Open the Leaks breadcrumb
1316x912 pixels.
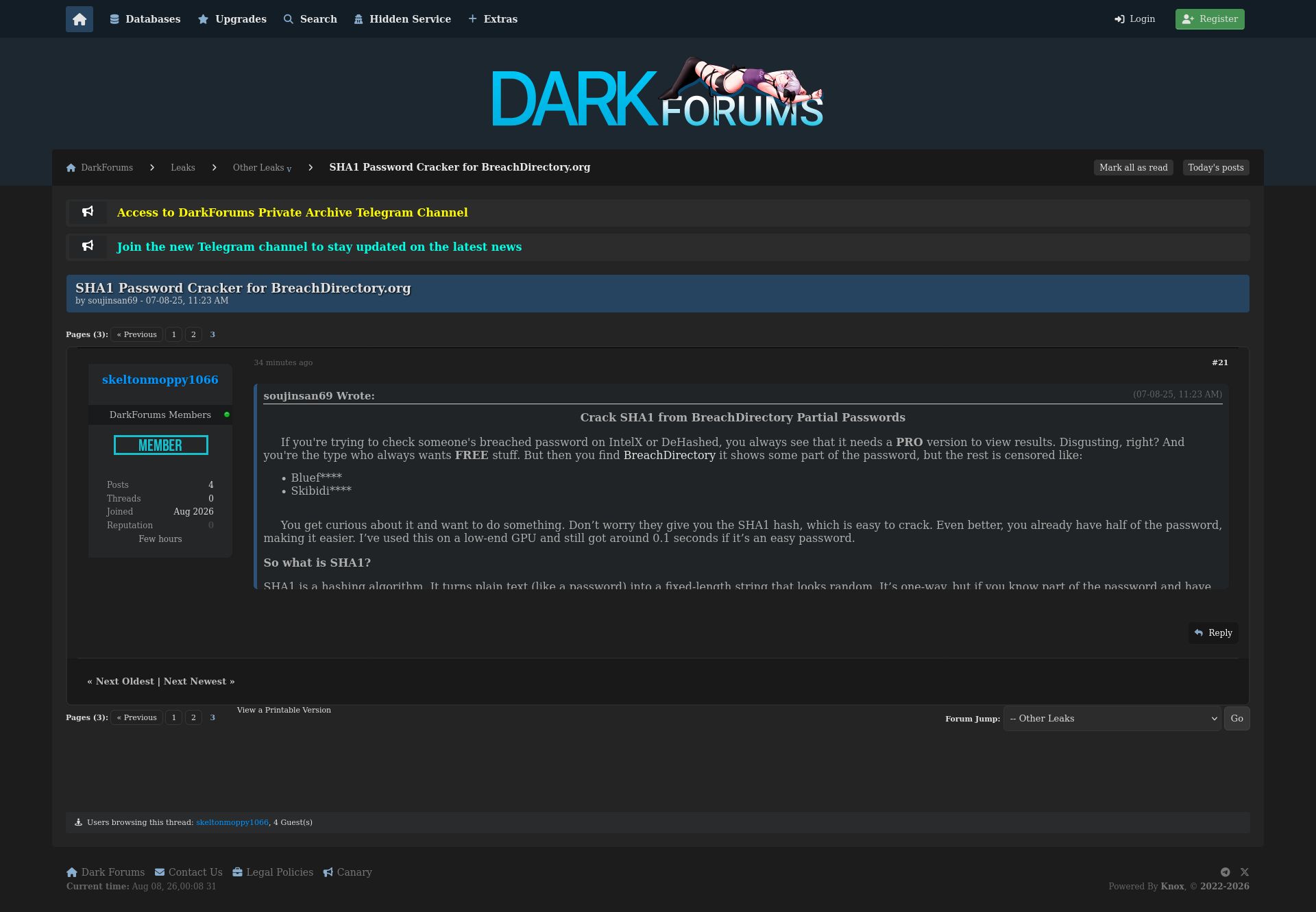coord(183,168)
